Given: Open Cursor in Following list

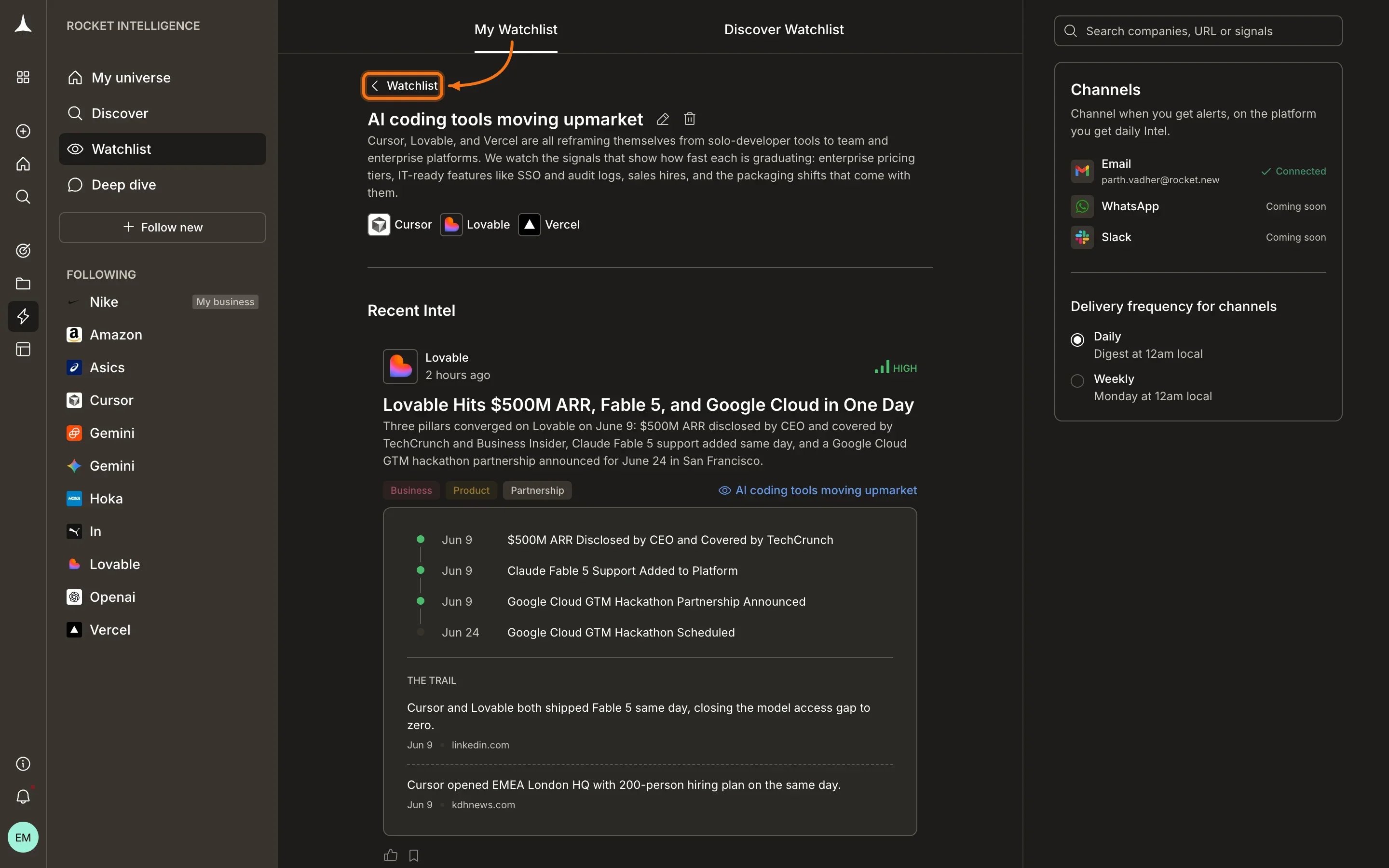Looking at the screenshot, I should tap(163, 400).
